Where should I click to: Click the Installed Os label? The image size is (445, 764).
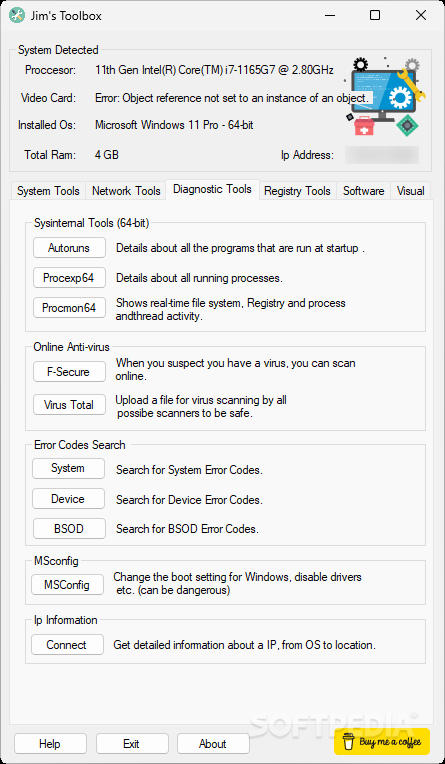pyautogui.click(x=47, y=125)
